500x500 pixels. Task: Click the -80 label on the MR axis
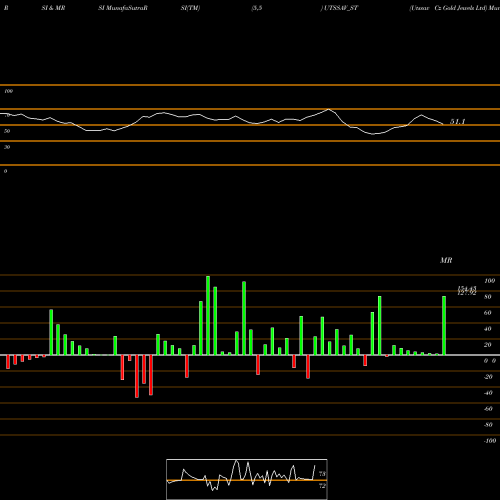(488, 425)
